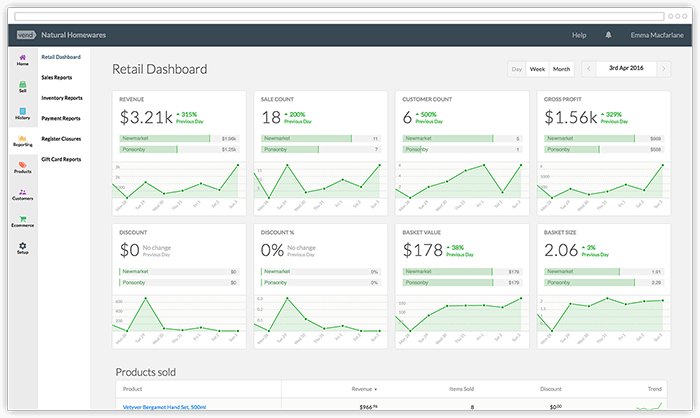The height and width of the screenshot is (418, 700).
Task: Open Sales Reports
Action: pyautogui.click(x=57, y=77)
